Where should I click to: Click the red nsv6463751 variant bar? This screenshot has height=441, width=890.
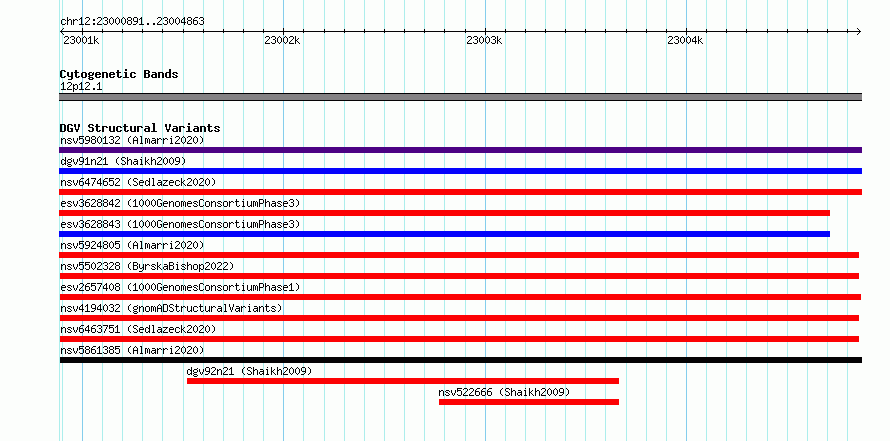459,339
